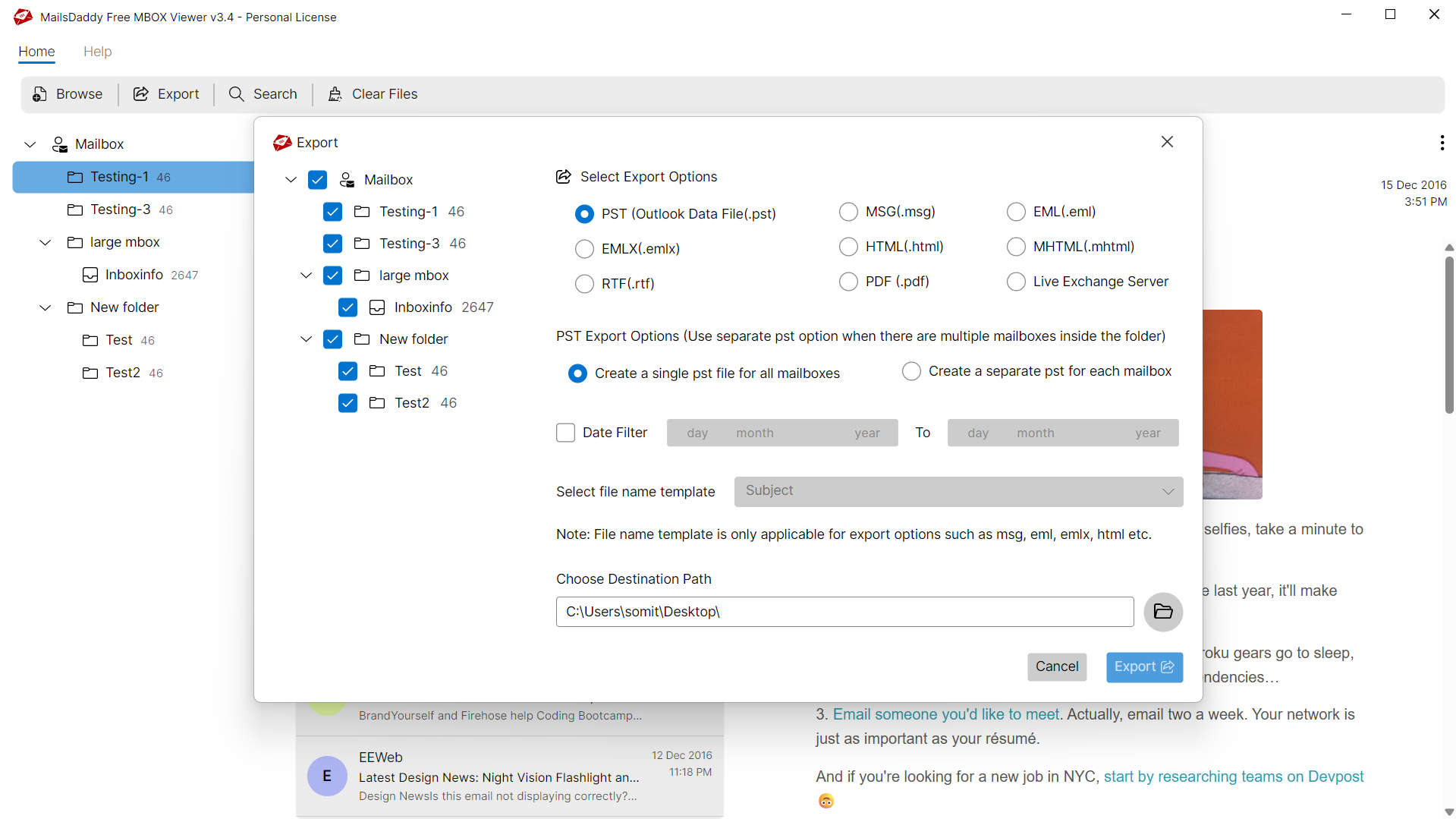Select Testing-1 folder in left sidebar

pos(133,177)
